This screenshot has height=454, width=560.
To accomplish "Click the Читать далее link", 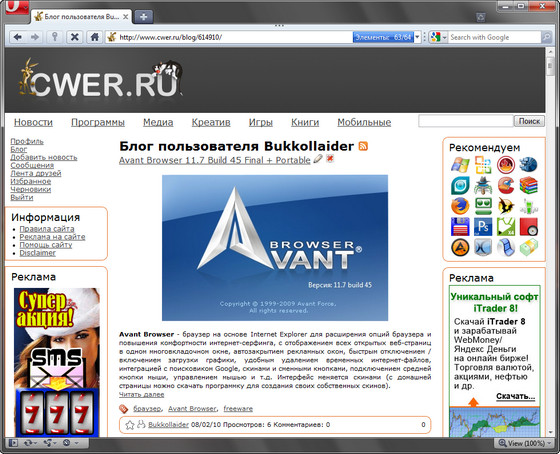I will 141,394.
